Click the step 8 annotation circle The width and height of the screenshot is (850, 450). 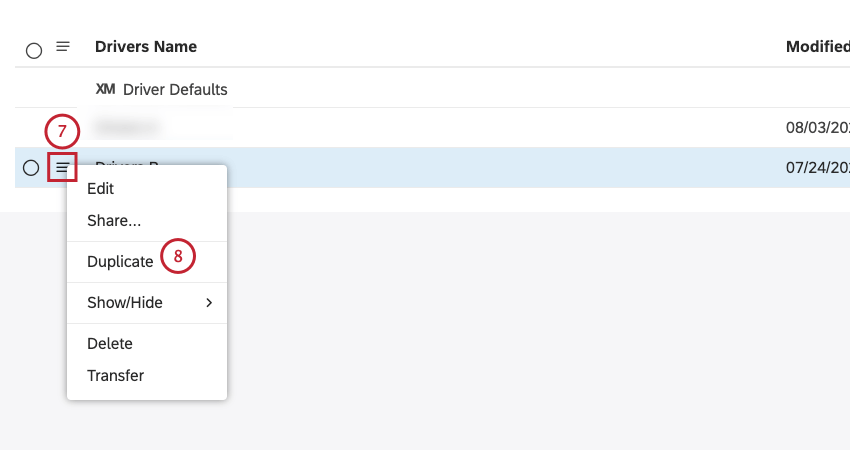(178, 256)
